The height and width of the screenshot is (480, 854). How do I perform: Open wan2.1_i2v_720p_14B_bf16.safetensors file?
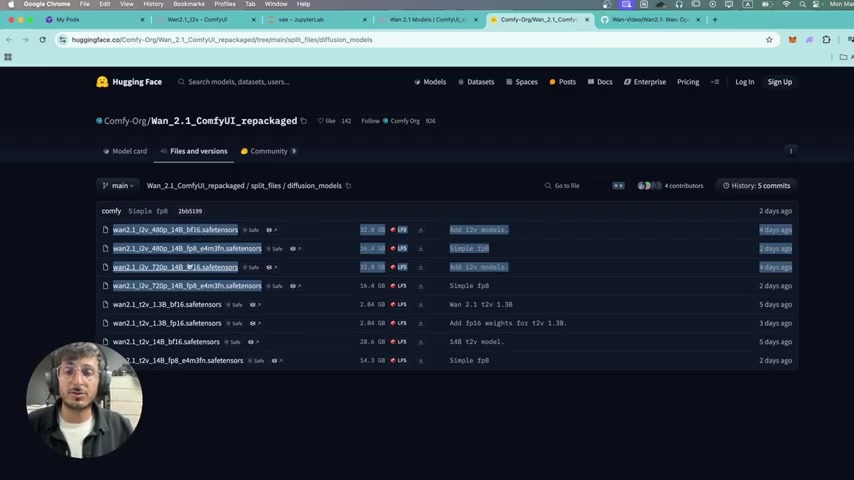point(175,267)
